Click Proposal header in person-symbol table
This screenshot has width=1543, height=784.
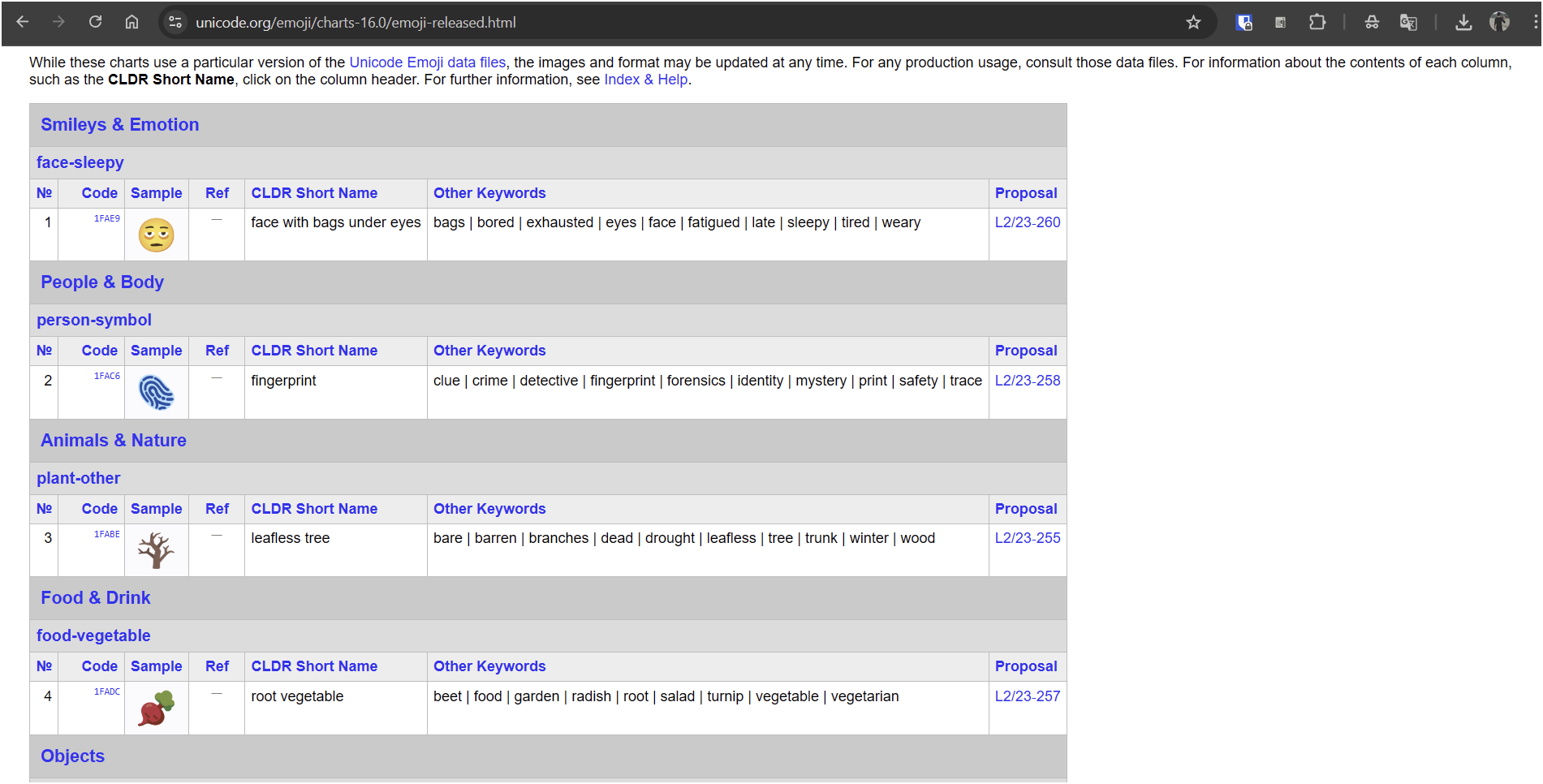[1026, 351]
